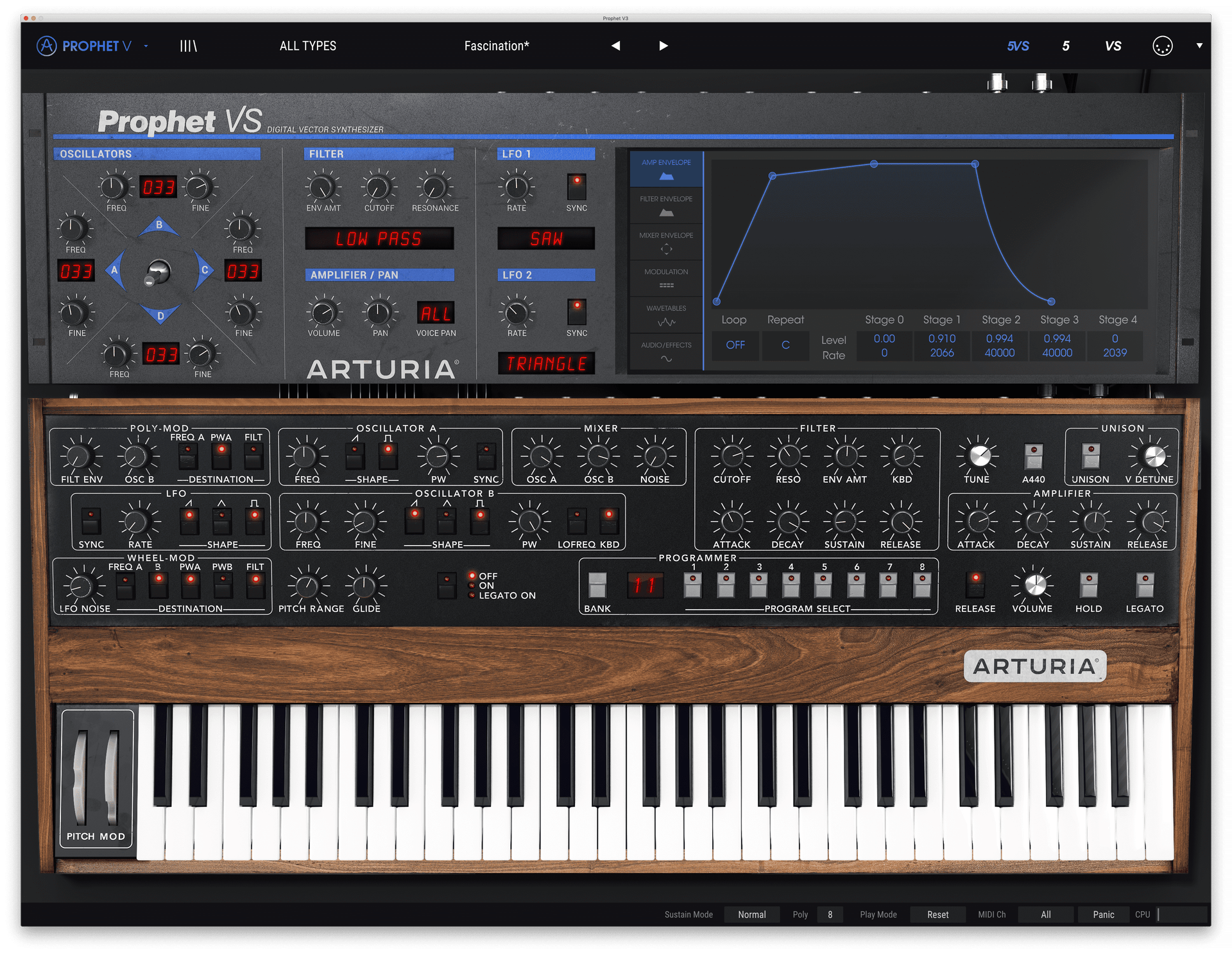
Task: Click the Arturia Prophet V logo
Action: tap(84, 46)
